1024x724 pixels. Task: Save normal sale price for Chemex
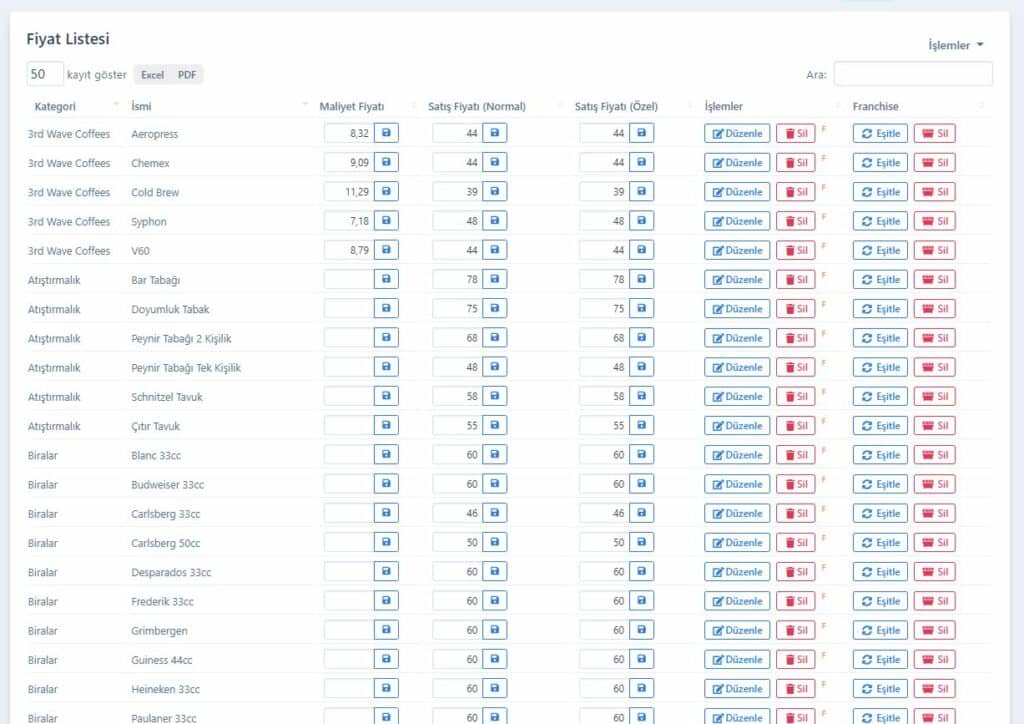[494, 163]
